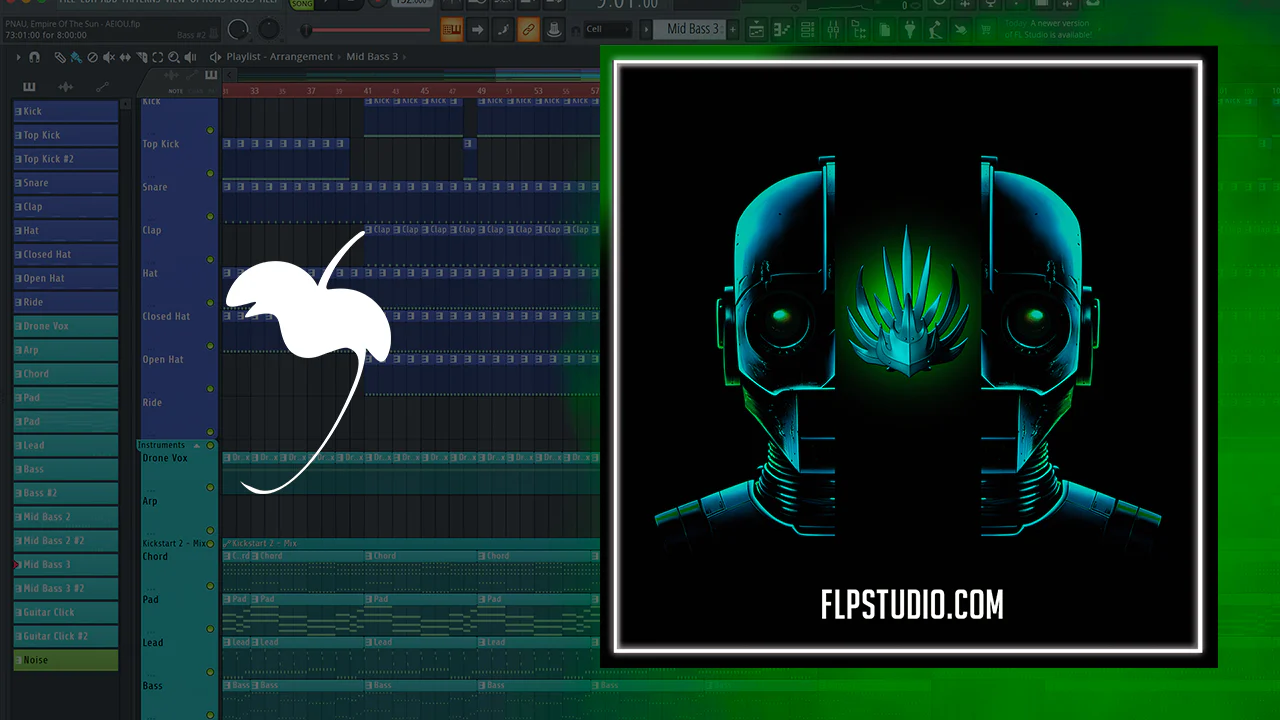Open the Playlist view icon in main toolbar
The width and height of the screenshot is (1280, 720).
[x=757, y=30]
